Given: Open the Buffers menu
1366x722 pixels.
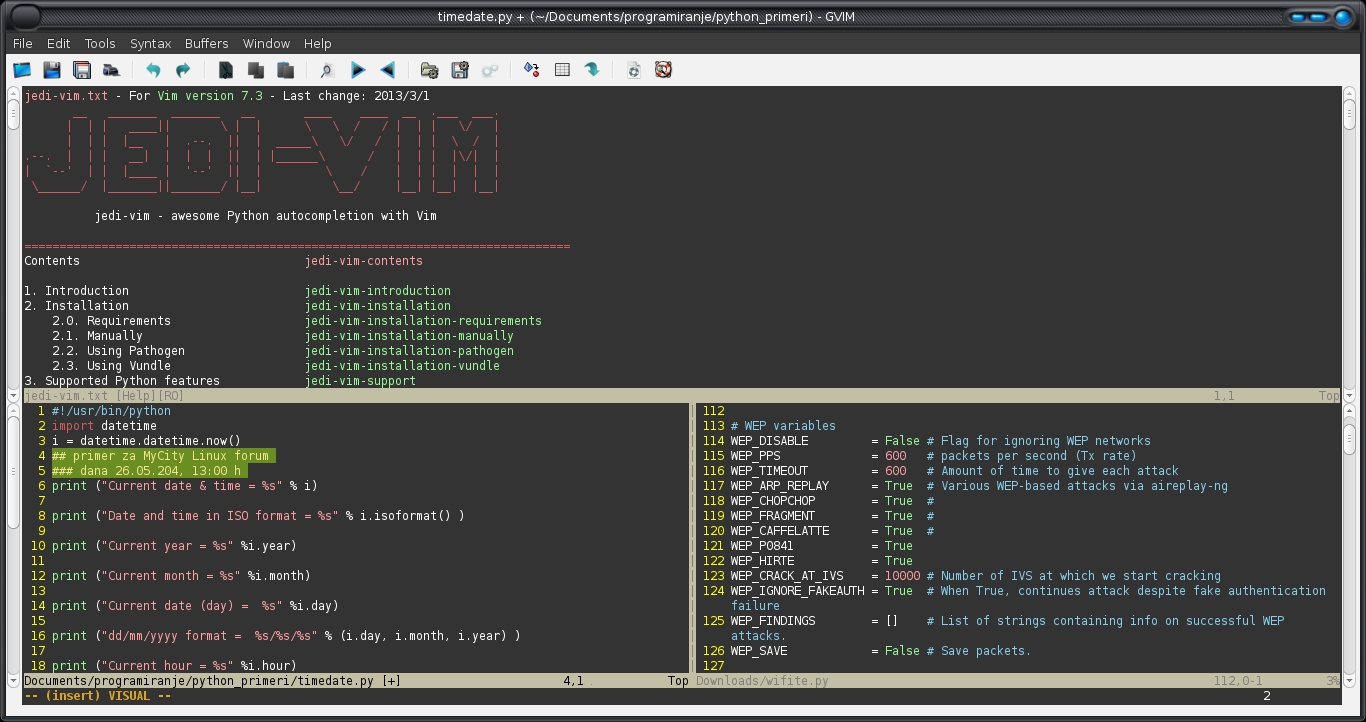Looking at the screenshot, I should coord(206,44).
